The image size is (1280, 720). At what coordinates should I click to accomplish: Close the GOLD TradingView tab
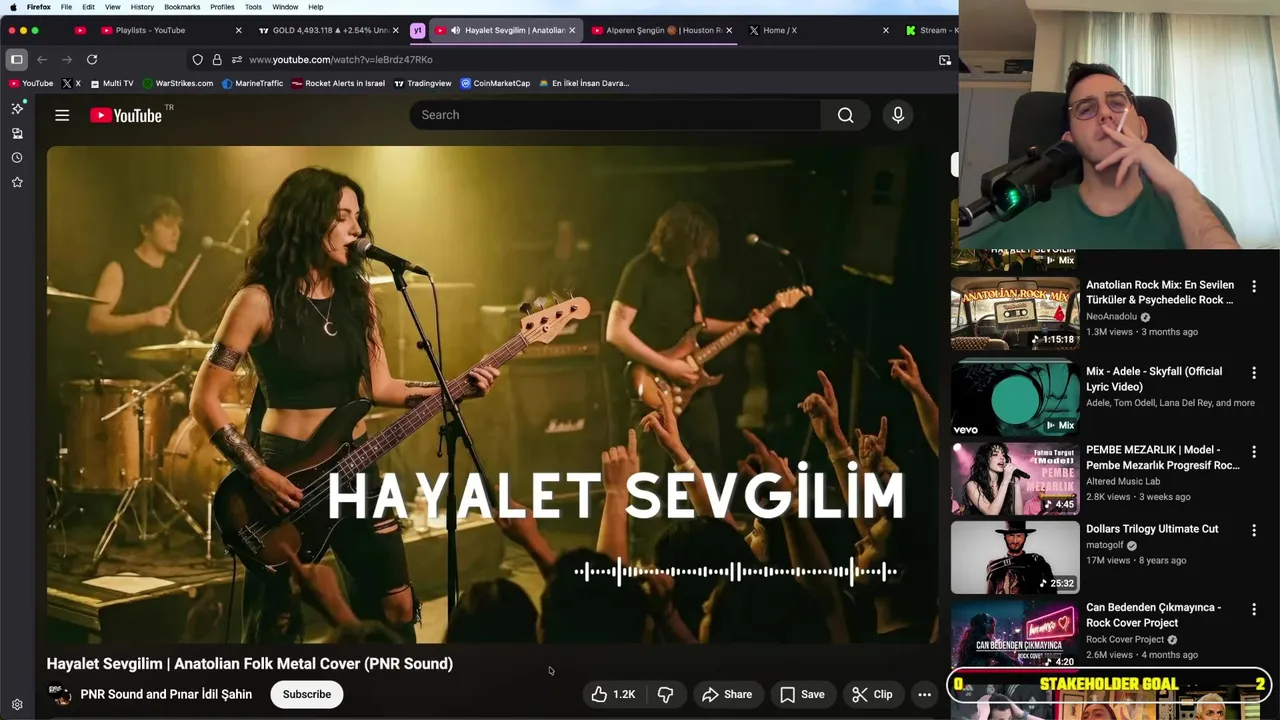[395, 30]
